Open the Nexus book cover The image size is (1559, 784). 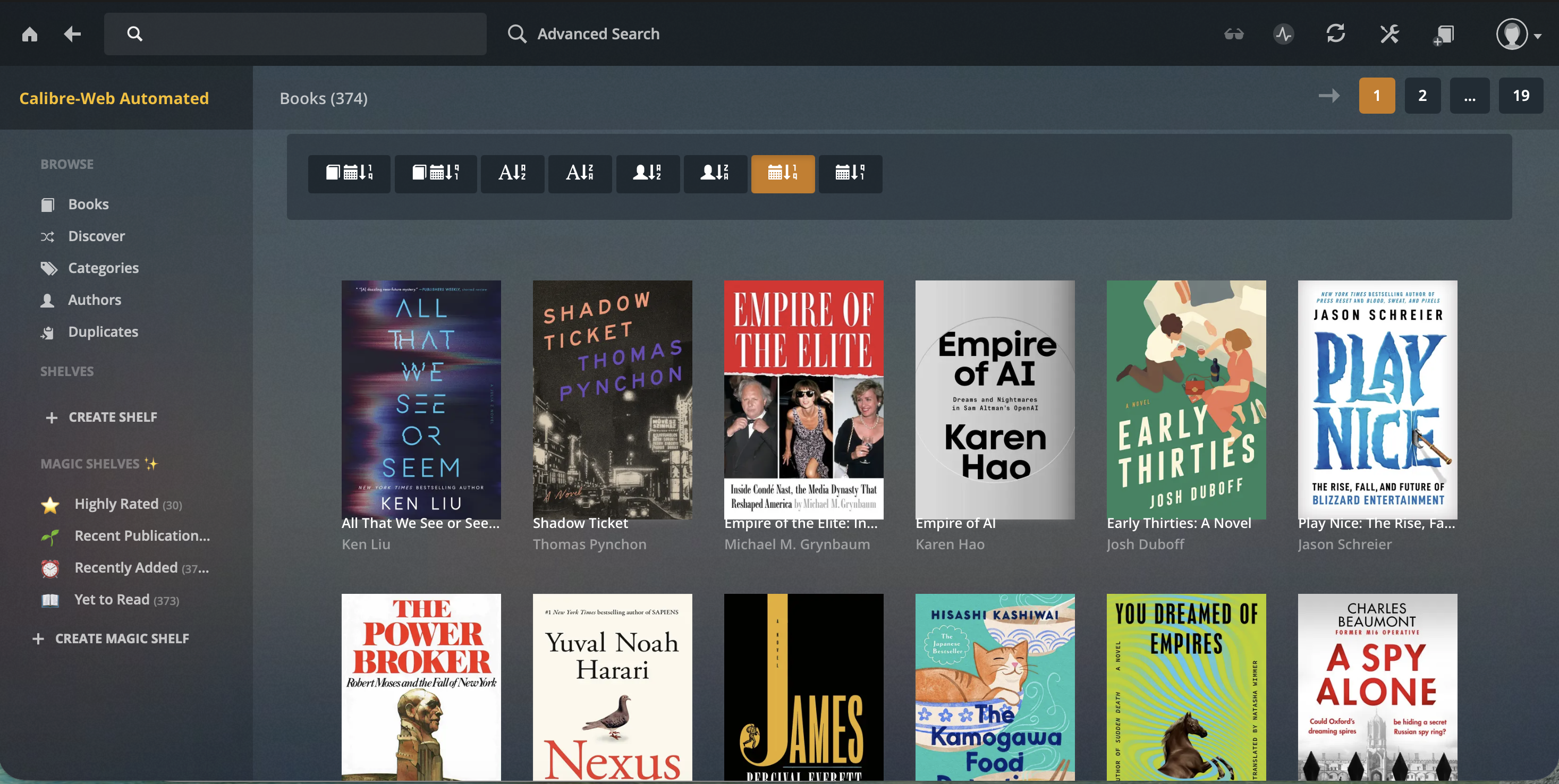[613, 687]
